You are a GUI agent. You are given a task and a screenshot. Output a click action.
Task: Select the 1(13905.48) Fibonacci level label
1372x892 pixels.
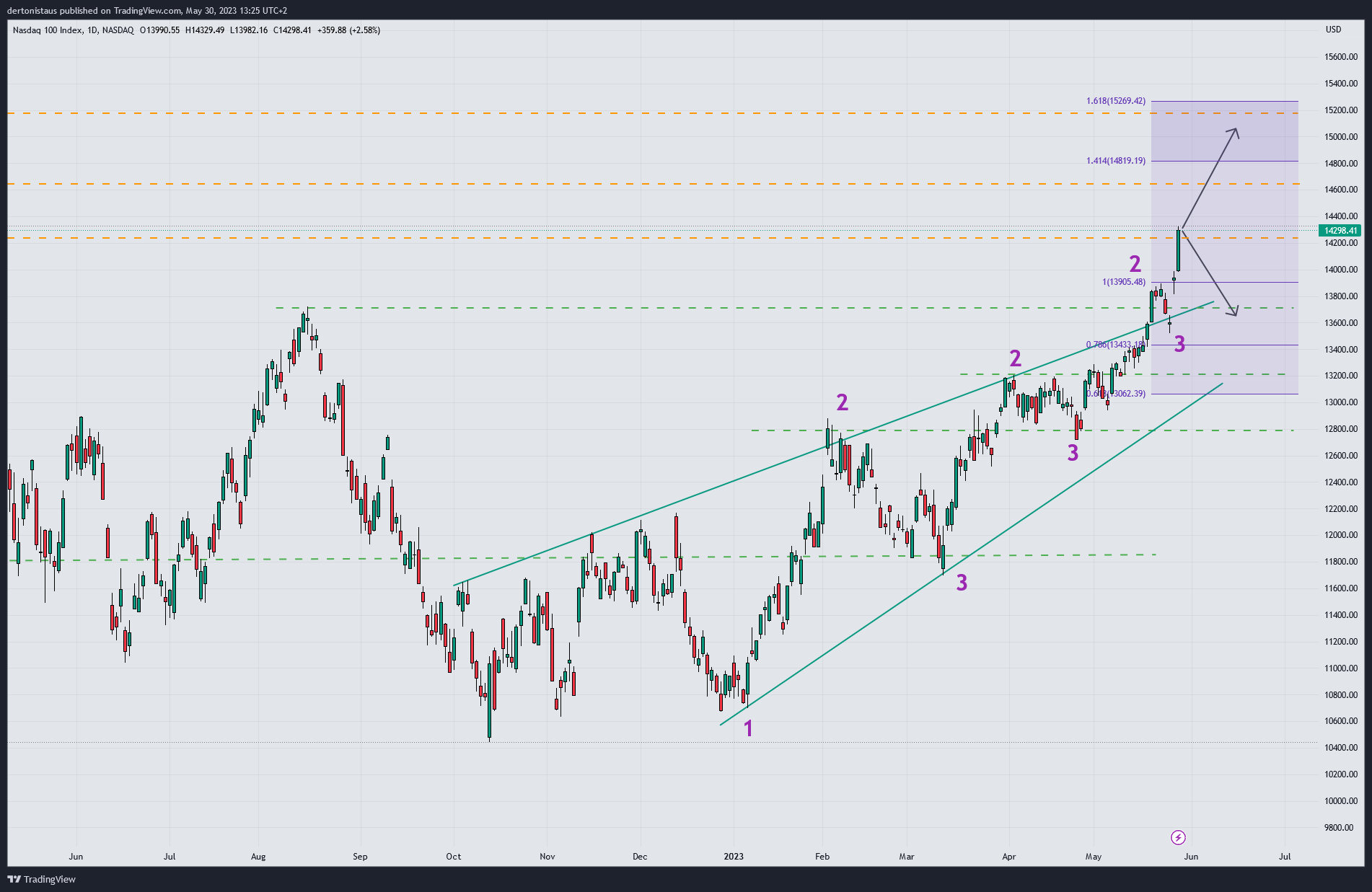[x=1123, y=282]
